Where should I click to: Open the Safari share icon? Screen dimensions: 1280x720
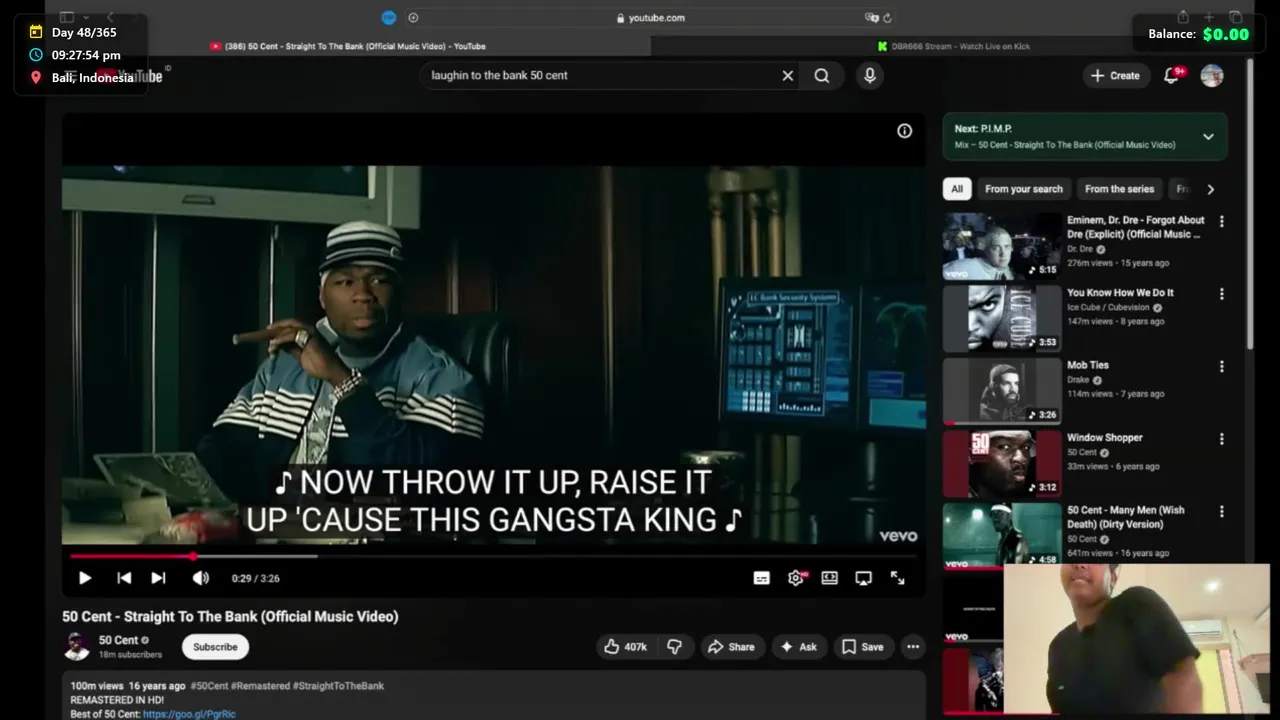1183,17
